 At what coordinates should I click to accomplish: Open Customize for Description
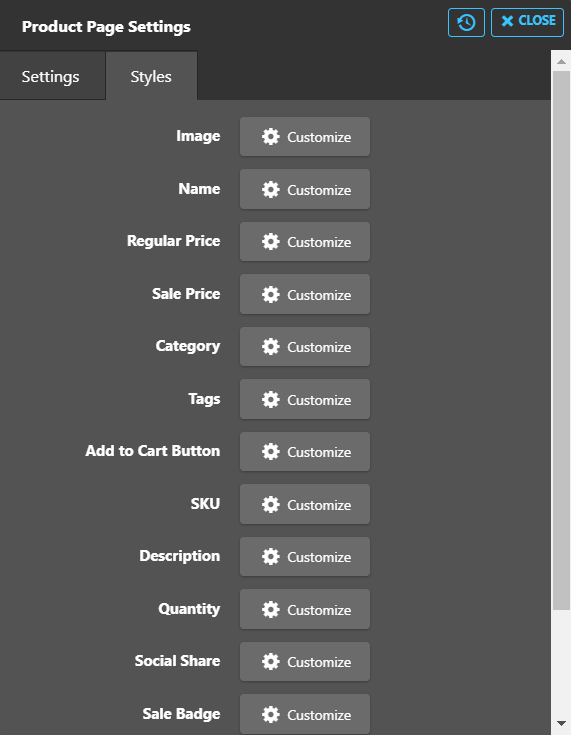(x=305, y=557)
